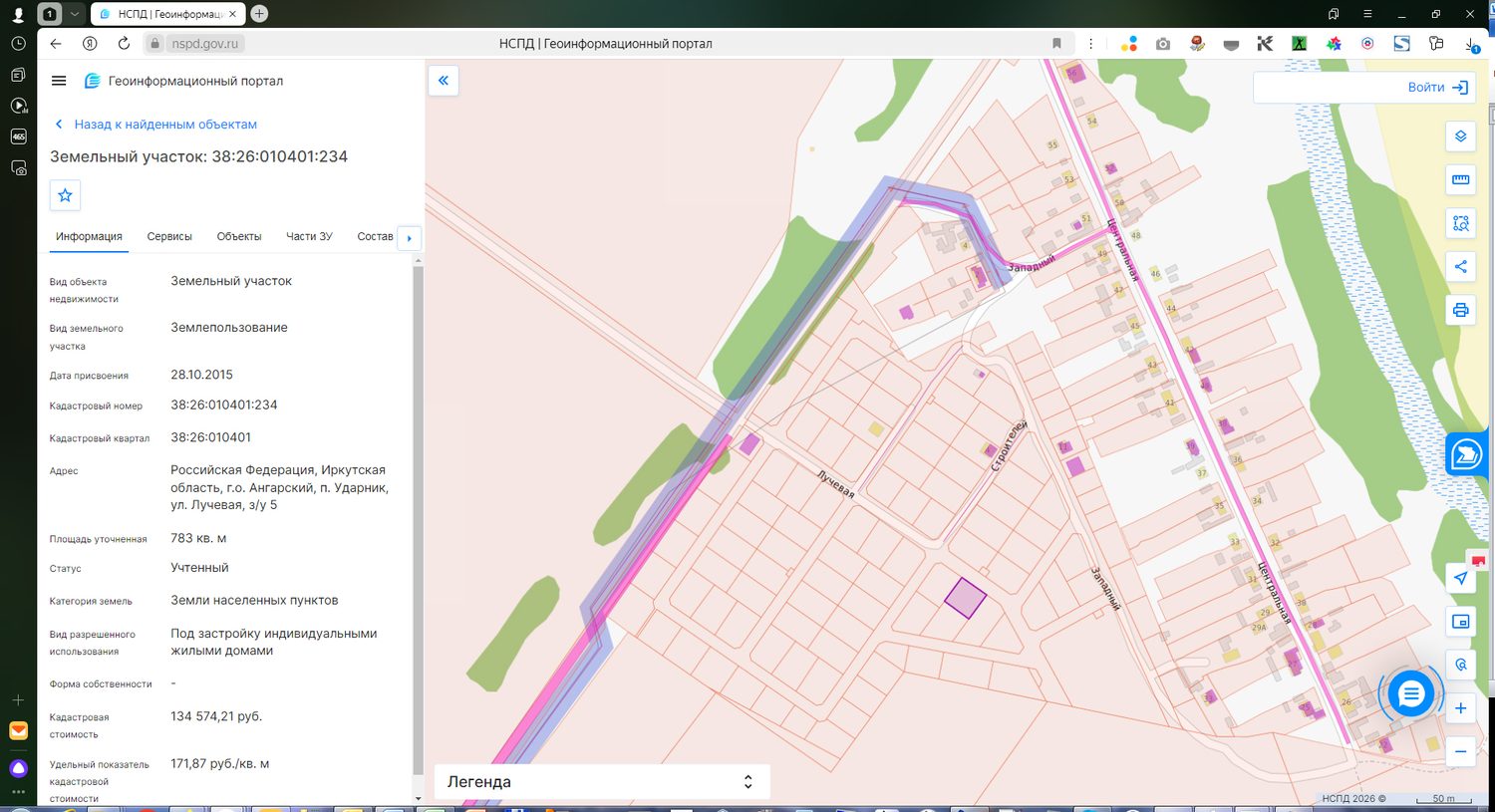Share the current map view
The height and width of the screenshot is (812, 1495).
pos(1460,267)
